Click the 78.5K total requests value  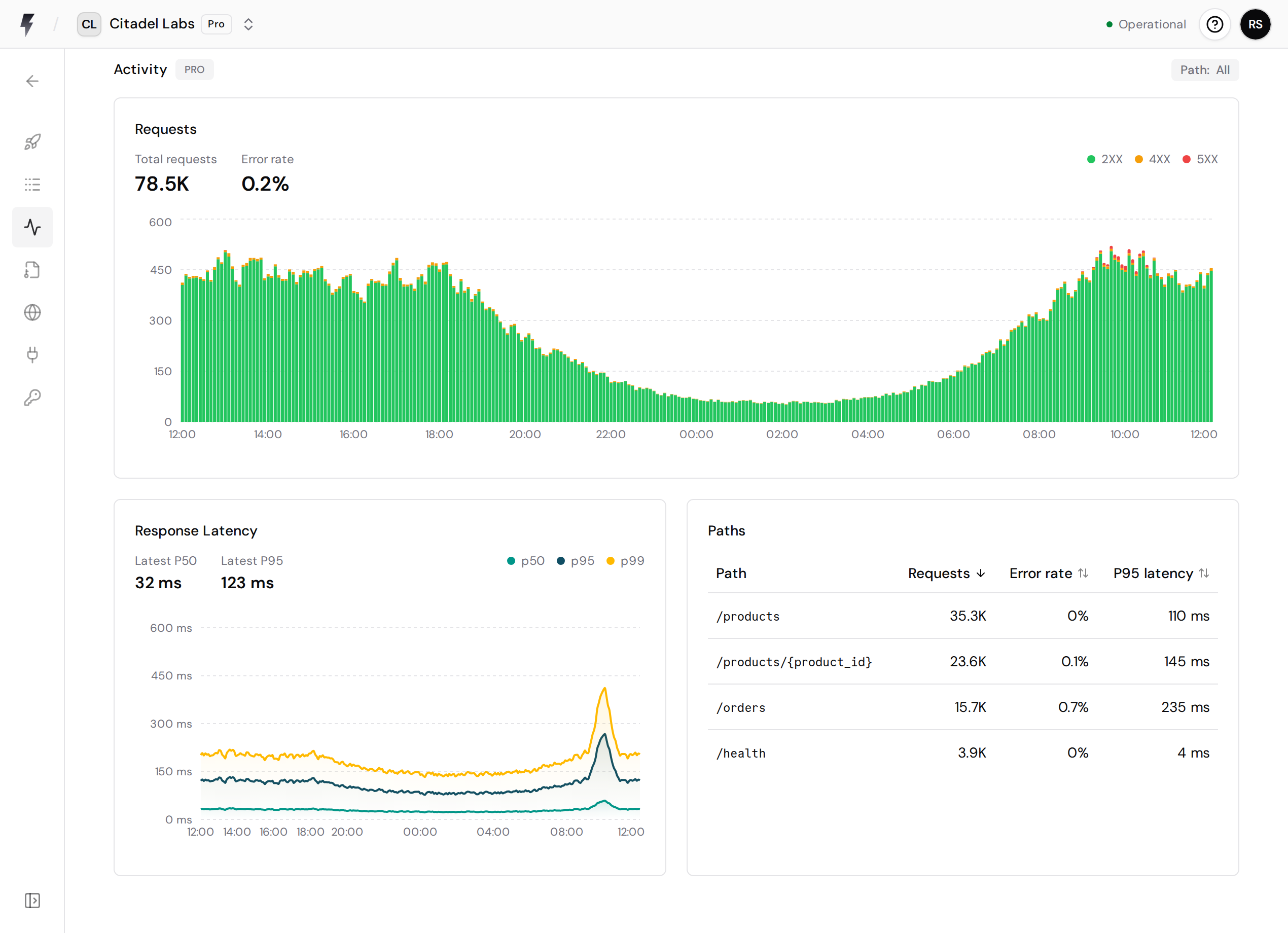[x=162, y=184]
